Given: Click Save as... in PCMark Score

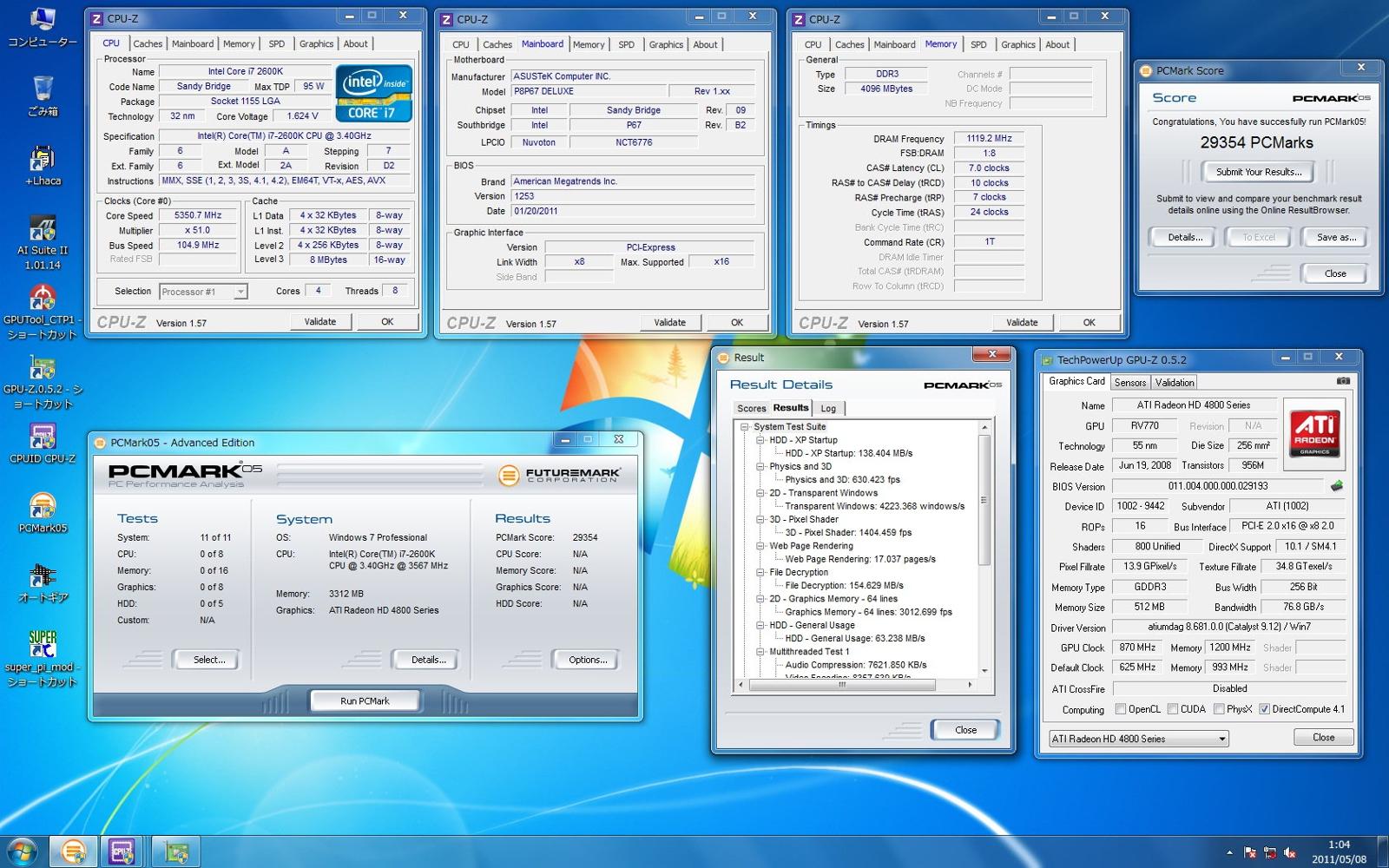Looking at the screenshot, I should click(1336, 237).
